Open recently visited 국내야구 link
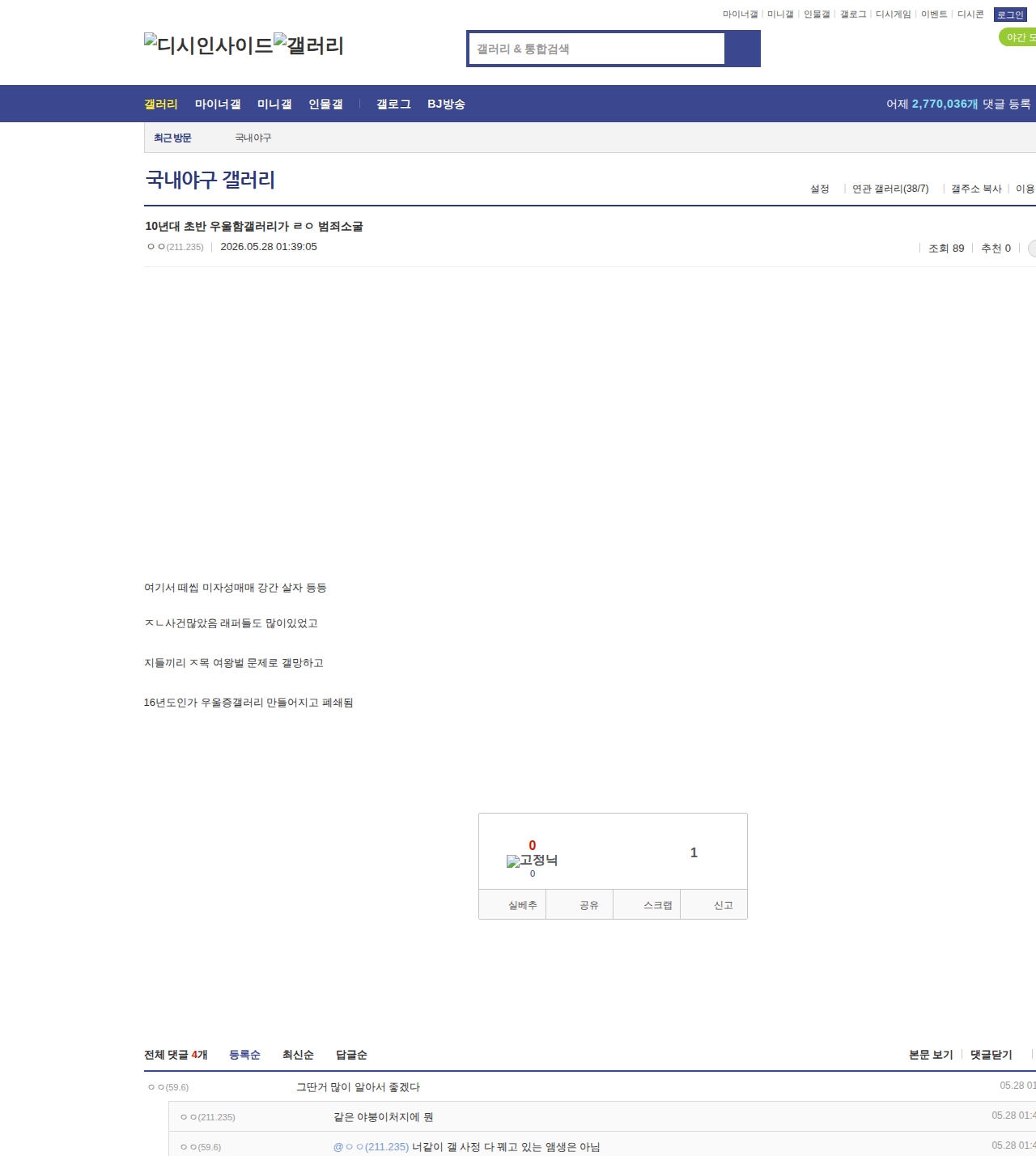Screen dimensions: 1036x1156 (x=253, y=138)
